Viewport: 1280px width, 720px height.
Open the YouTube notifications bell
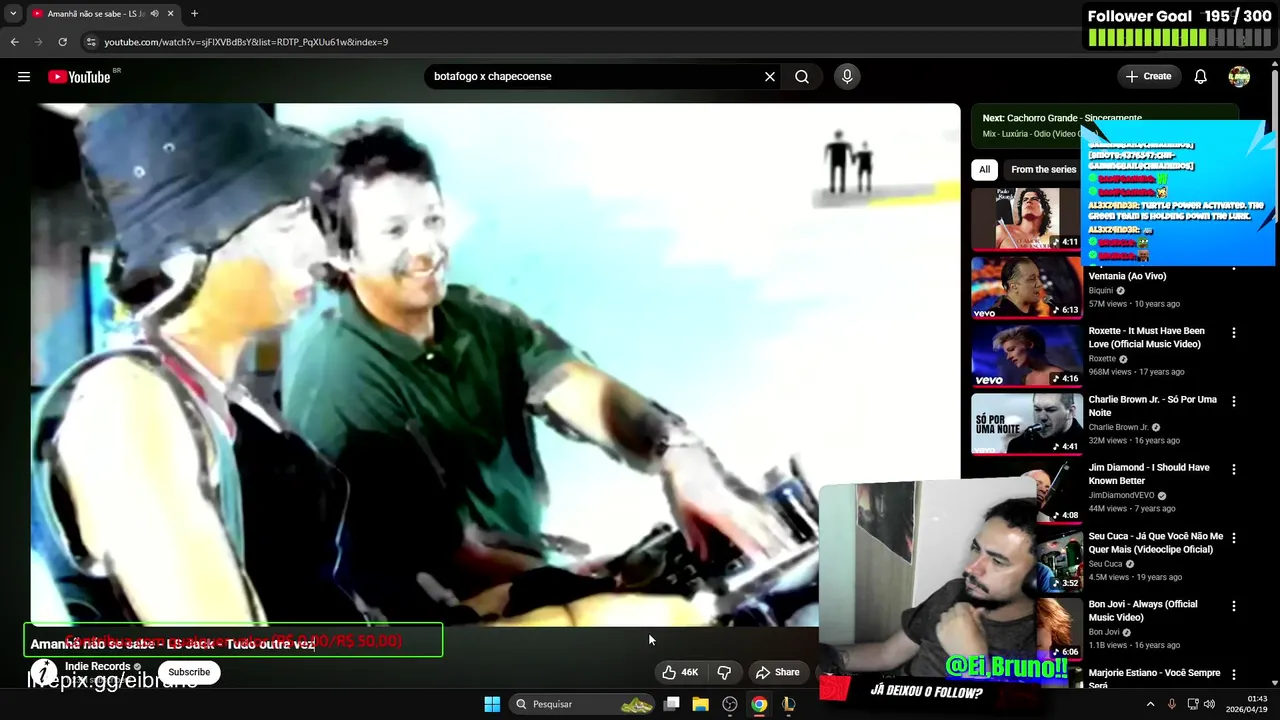click(1201, 77)
